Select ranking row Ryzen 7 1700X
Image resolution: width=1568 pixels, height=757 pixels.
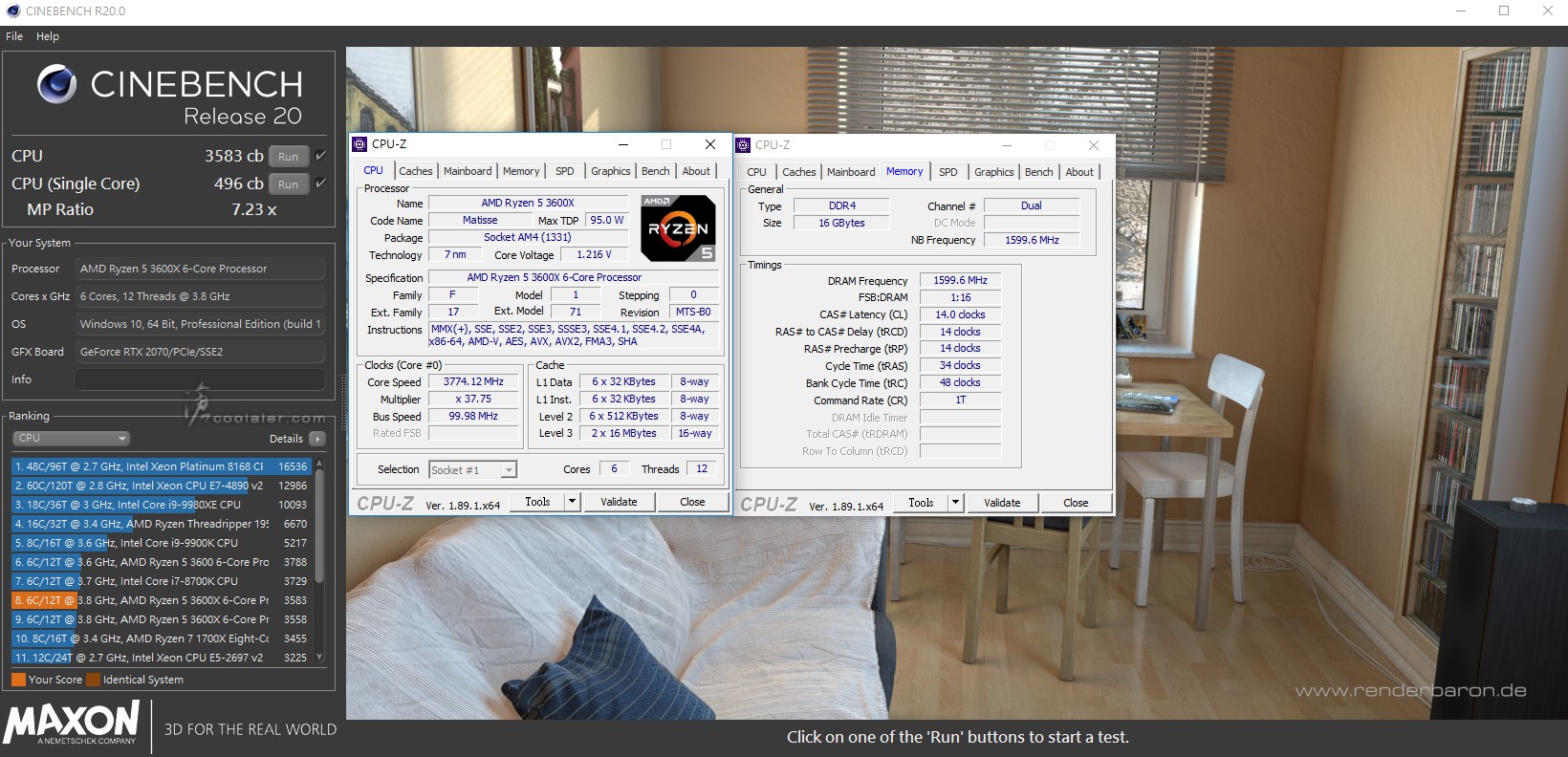coord(161,638)
